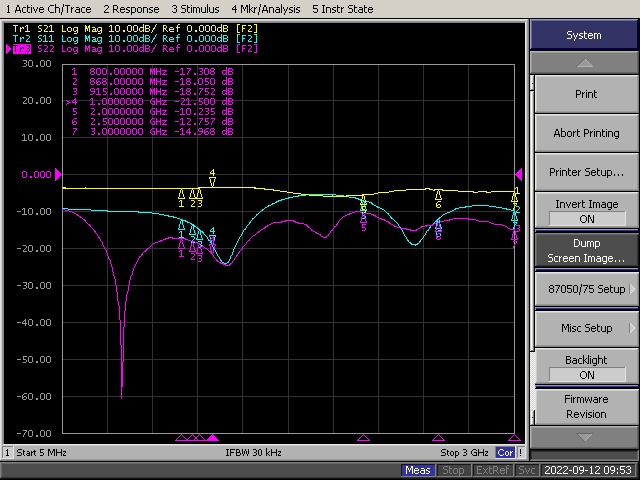Open the Response menu
Viewport: 640px width, 480px height.
pos(133,9)
